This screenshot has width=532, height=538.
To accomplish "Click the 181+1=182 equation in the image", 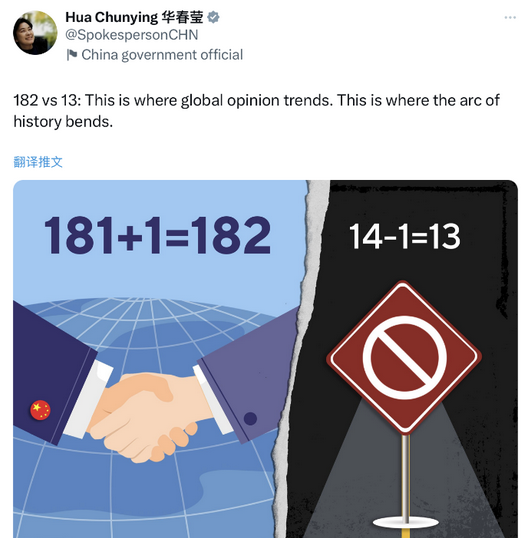I will tap(157, 235).
